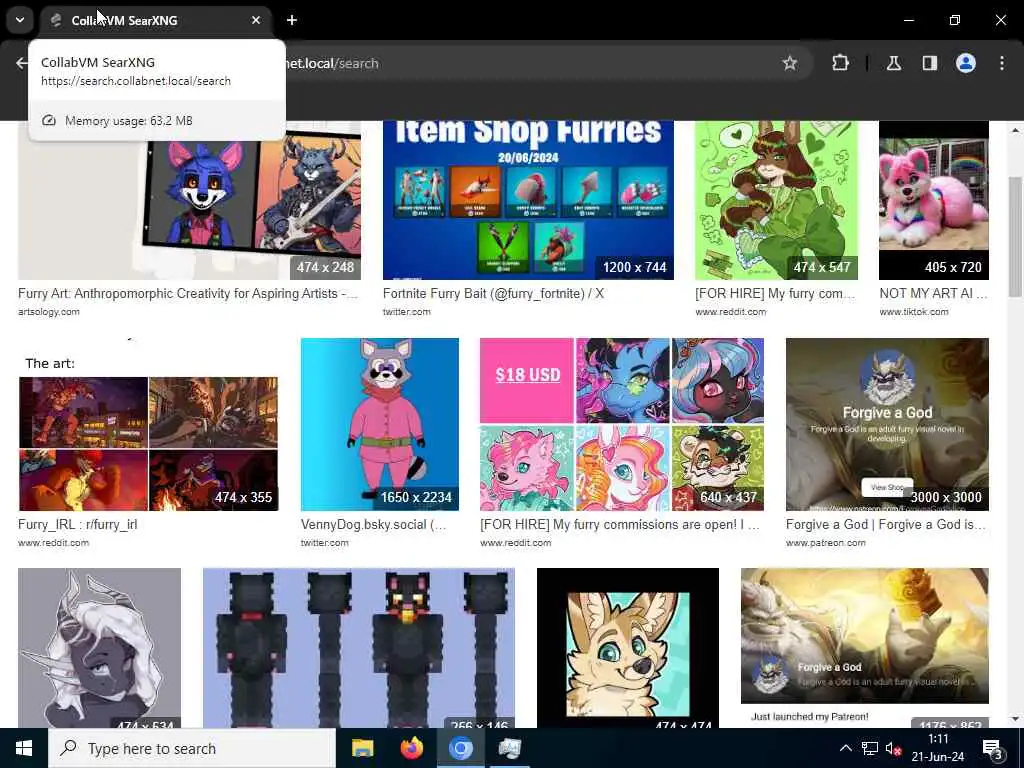Click the page's vertical scrollbar thumb
Viewport: 1024px width, 768px height.
[x=1015, y=236]
